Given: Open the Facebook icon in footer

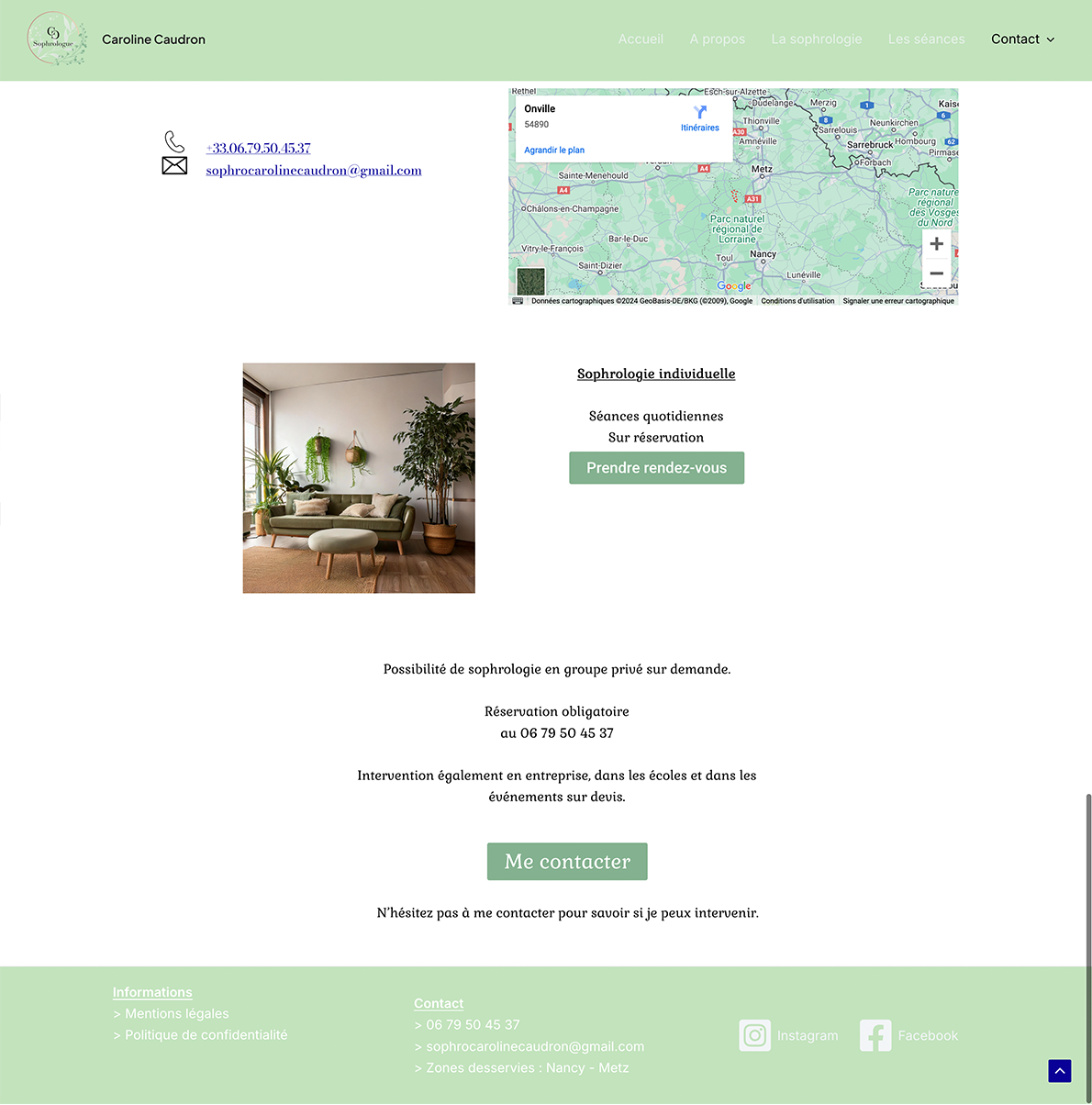Looking at the screenshot, I should point(875,1035).
